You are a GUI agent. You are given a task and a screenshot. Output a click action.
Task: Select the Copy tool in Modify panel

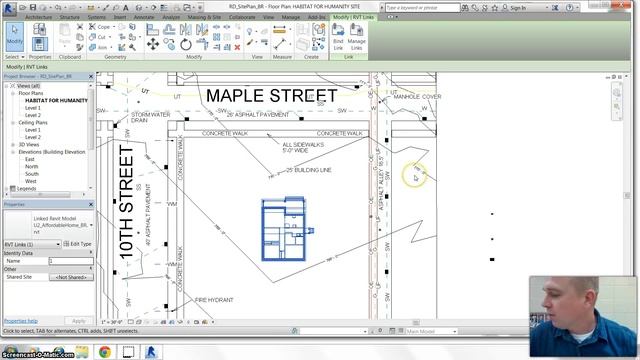click(x=169, y=44)
